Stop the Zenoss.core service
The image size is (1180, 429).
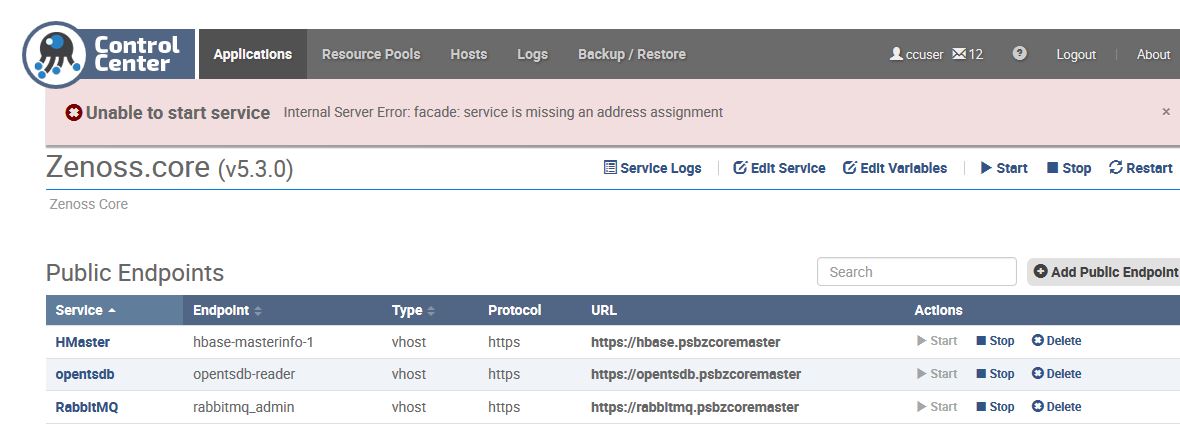[1068, 168]
